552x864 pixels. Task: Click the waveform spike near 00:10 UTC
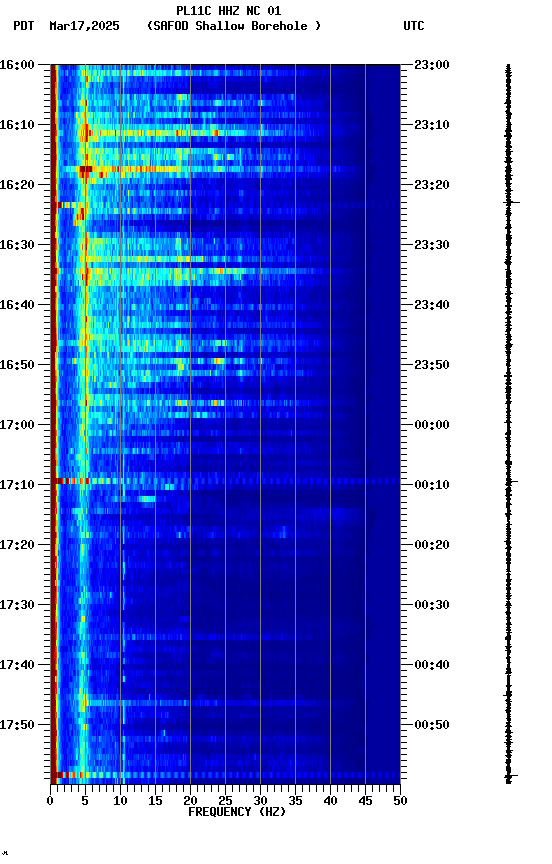coord(511,481)
